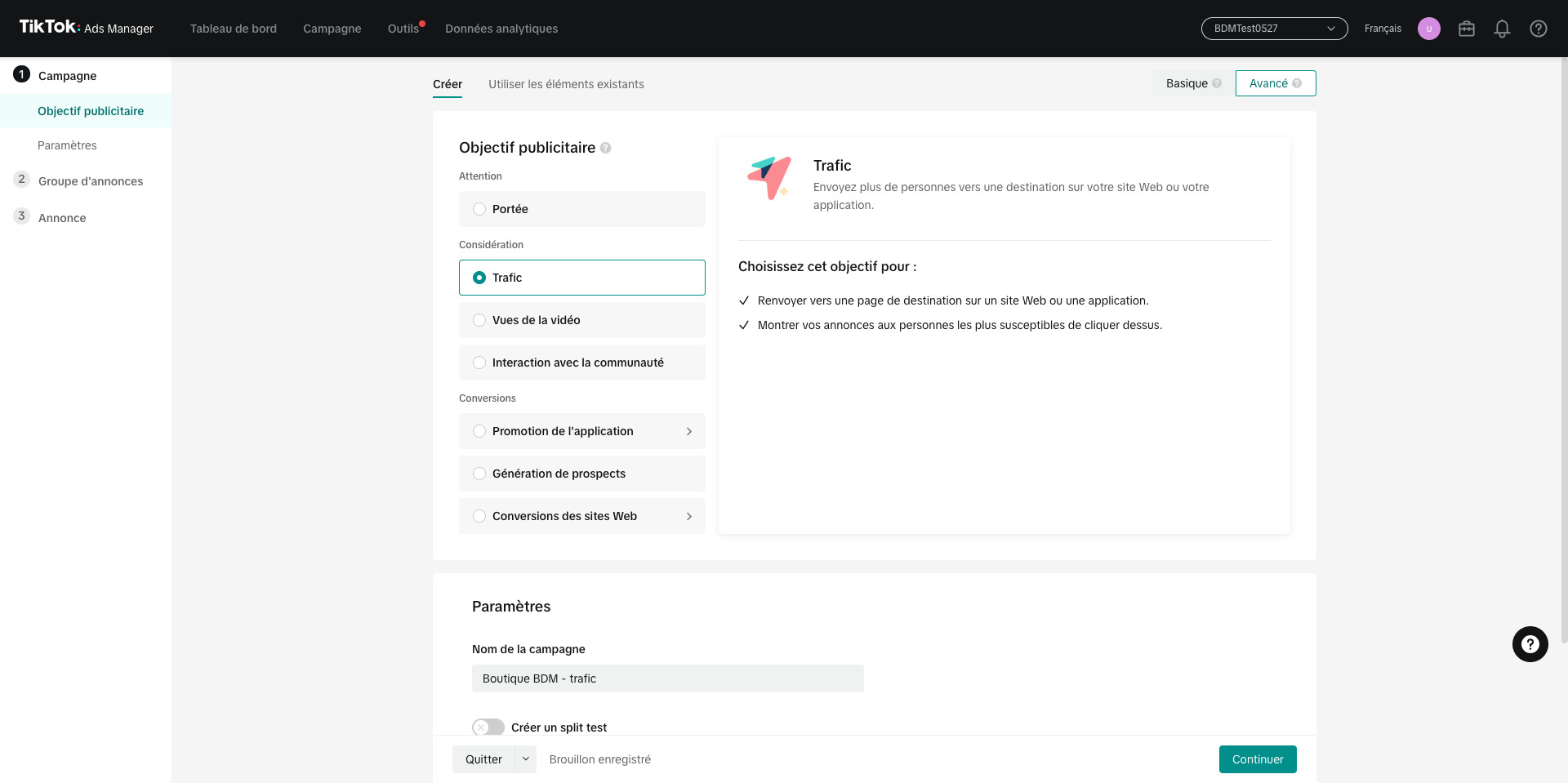Switch to Avancé mode
Screen dimensions: 1568x783
click(x=1276, y=83)
